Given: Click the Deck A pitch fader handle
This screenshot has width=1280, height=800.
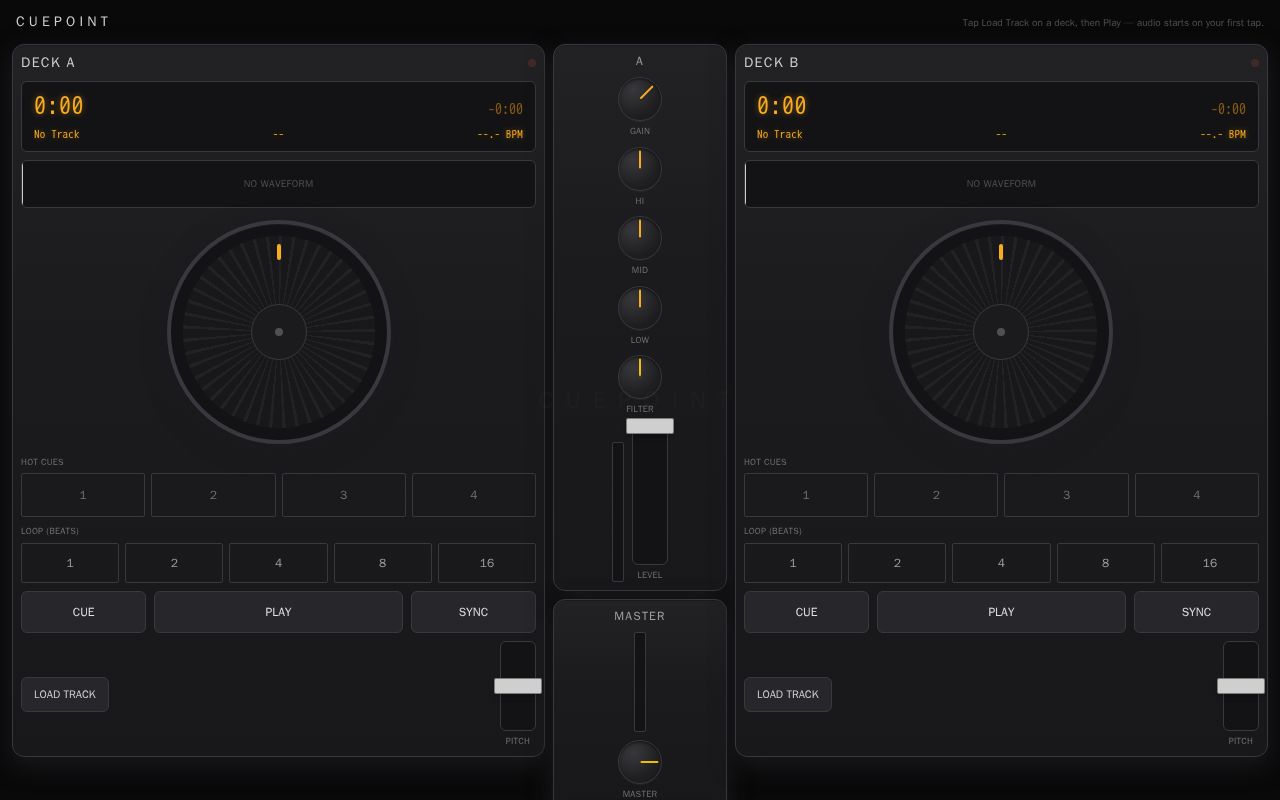Looking at the screenshot, I should (x=518, y=686).
